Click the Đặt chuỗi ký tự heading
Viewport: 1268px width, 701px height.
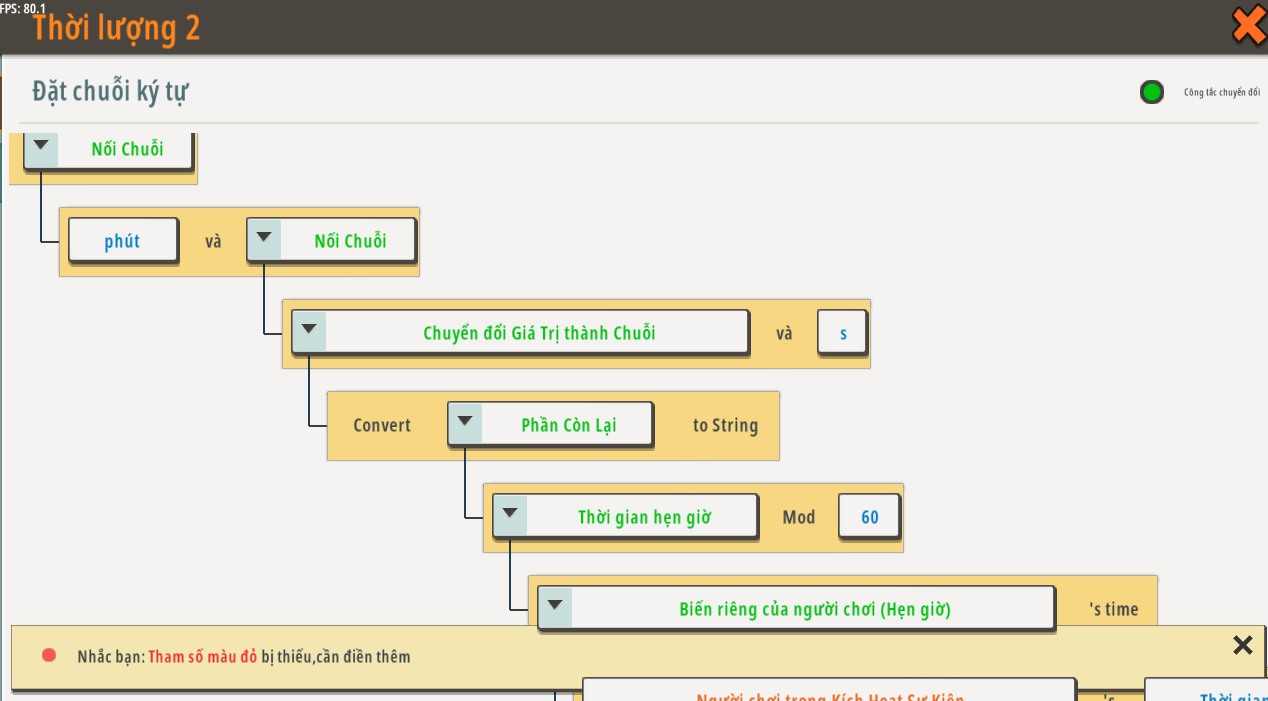click(110, 92)
